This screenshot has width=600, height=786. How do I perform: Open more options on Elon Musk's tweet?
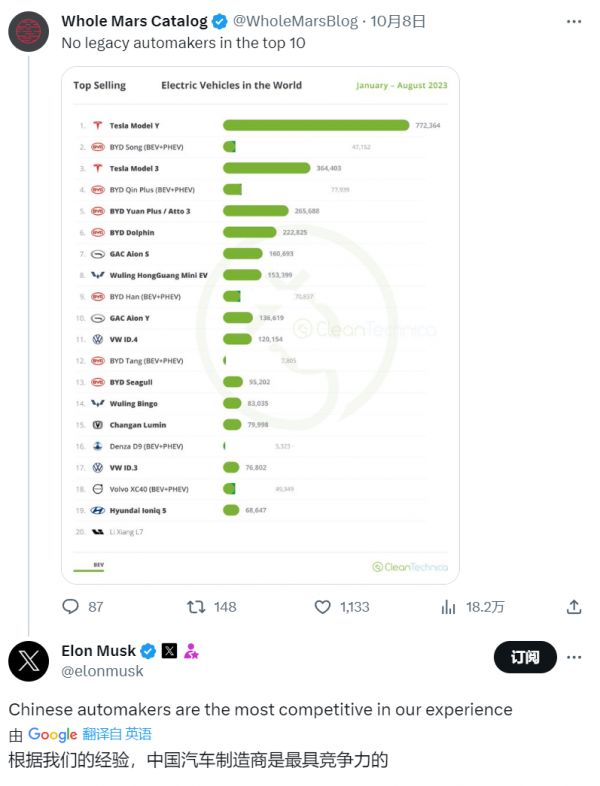pos(574,657)
